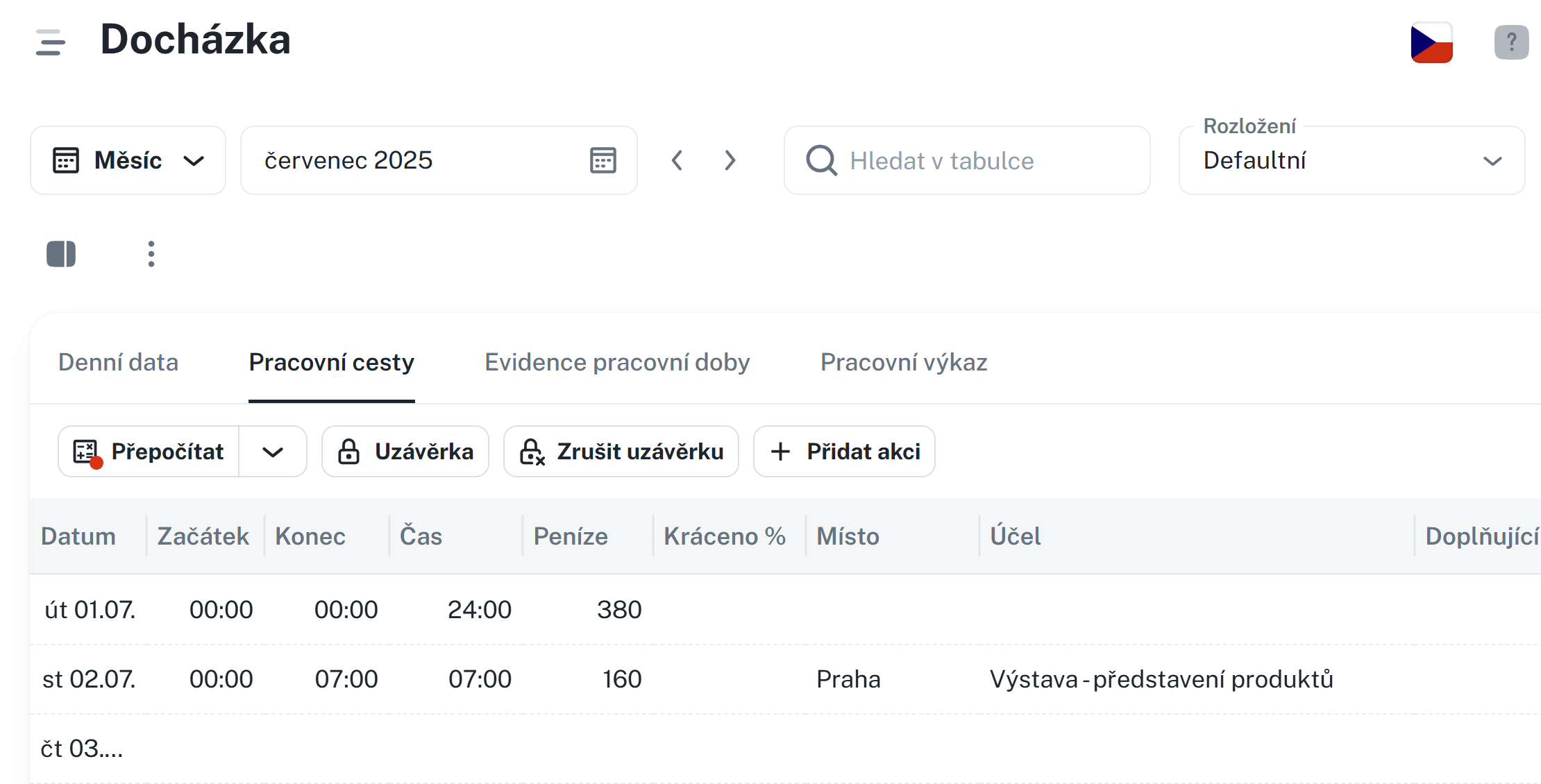Go to next month arrow

[730, 160]
